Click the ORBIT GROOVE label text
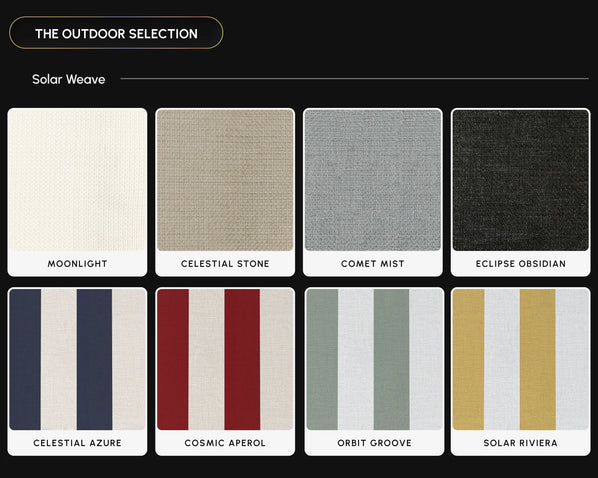Image resolution: width=598 pixels, height=478 pixels. 374,443
